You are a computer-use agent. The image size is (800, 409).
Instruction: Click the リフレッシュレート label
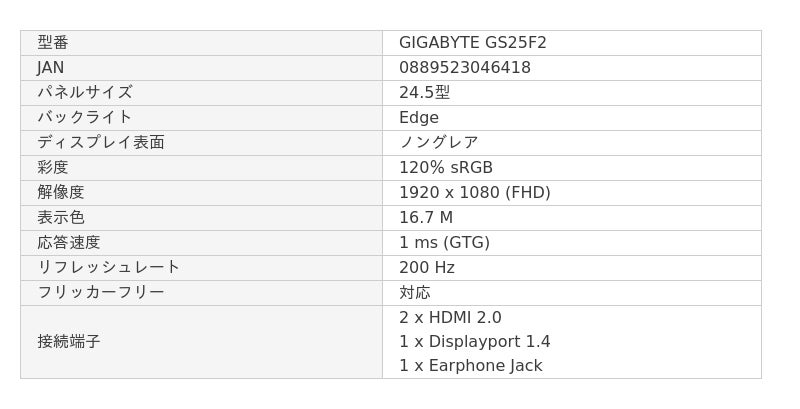coord(109,268)
